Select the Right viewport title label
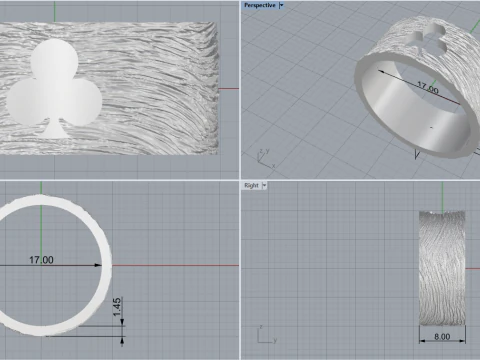 [251, 186]
